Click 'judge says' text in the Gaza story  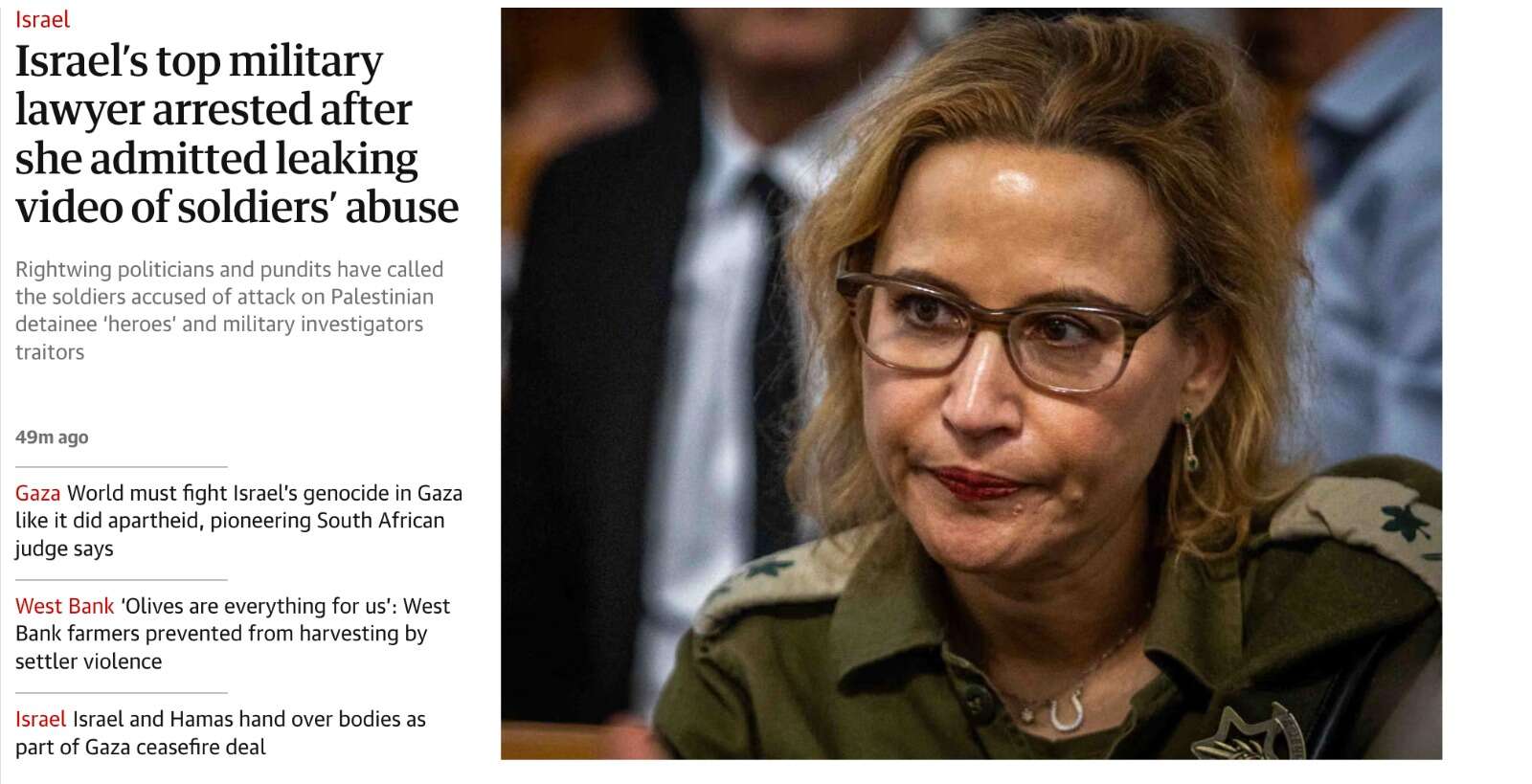point(64,549)
